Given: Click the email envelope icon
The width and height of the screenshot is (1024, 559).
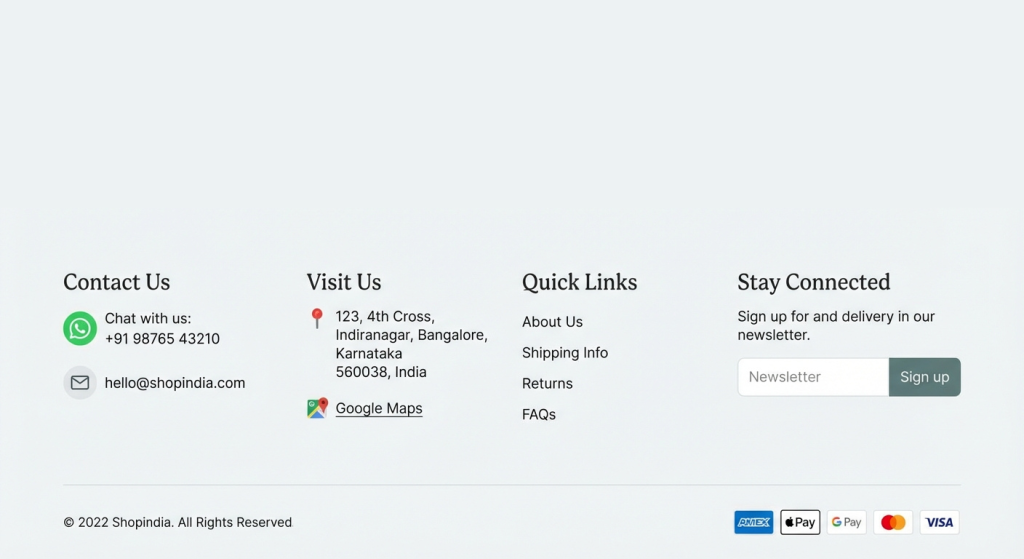Looking at the screenshot, I should (x=80, y=383).
